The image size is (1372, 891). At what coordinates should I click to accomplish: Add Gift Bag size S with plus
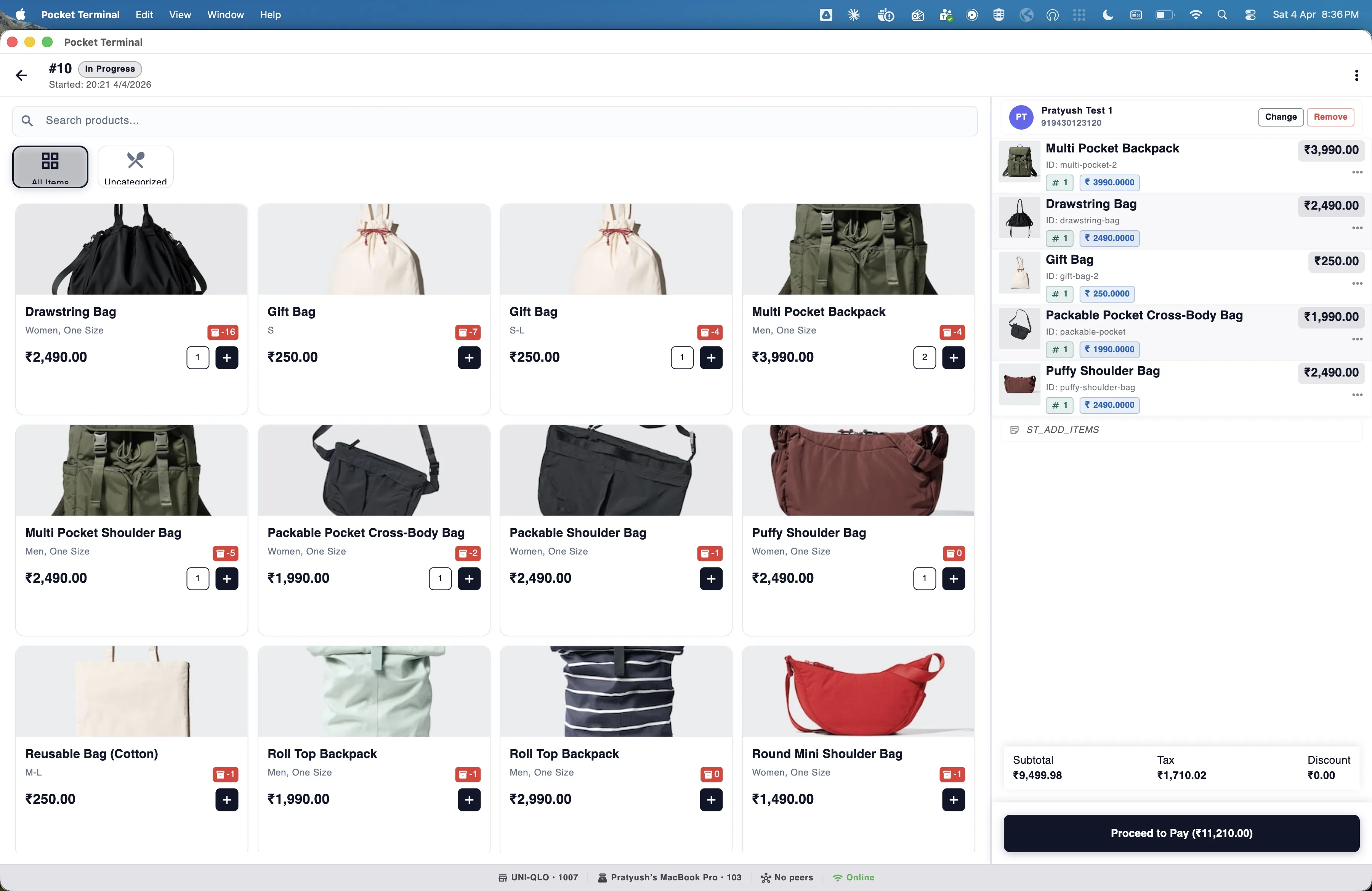point(469,357)
